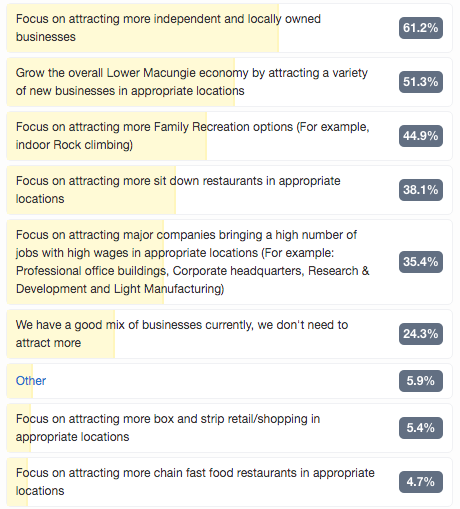Select the major companies high wages row
The width and height of the screenshot is (460, 509).
229,262
